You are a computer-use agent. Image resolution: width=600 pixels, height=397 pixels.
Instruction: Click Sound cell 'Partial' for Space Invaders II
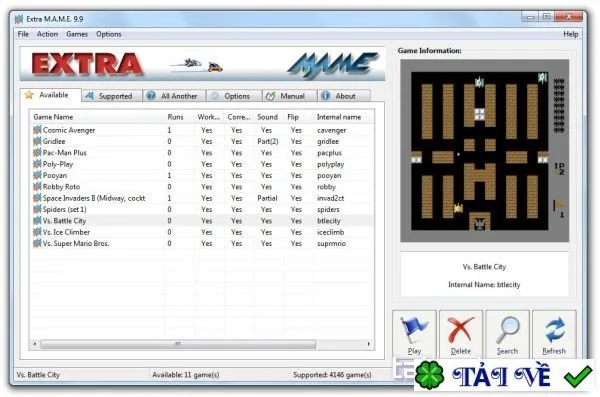click(x=267, y=198)
